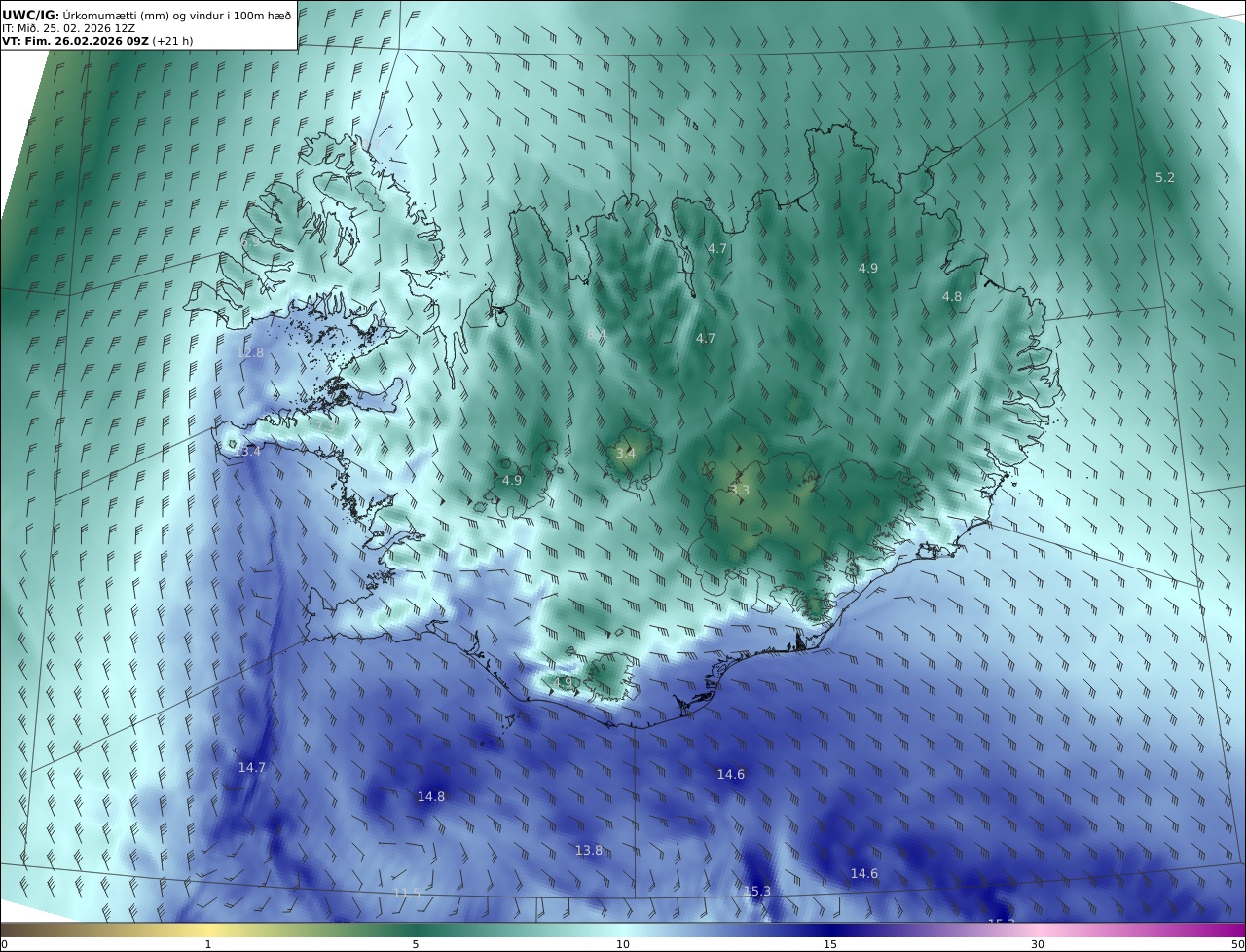Image resolution: width=1246 pixels, height=952 pixels.
Task: Click the precipitation color scale bar
Action: point(623,930)
